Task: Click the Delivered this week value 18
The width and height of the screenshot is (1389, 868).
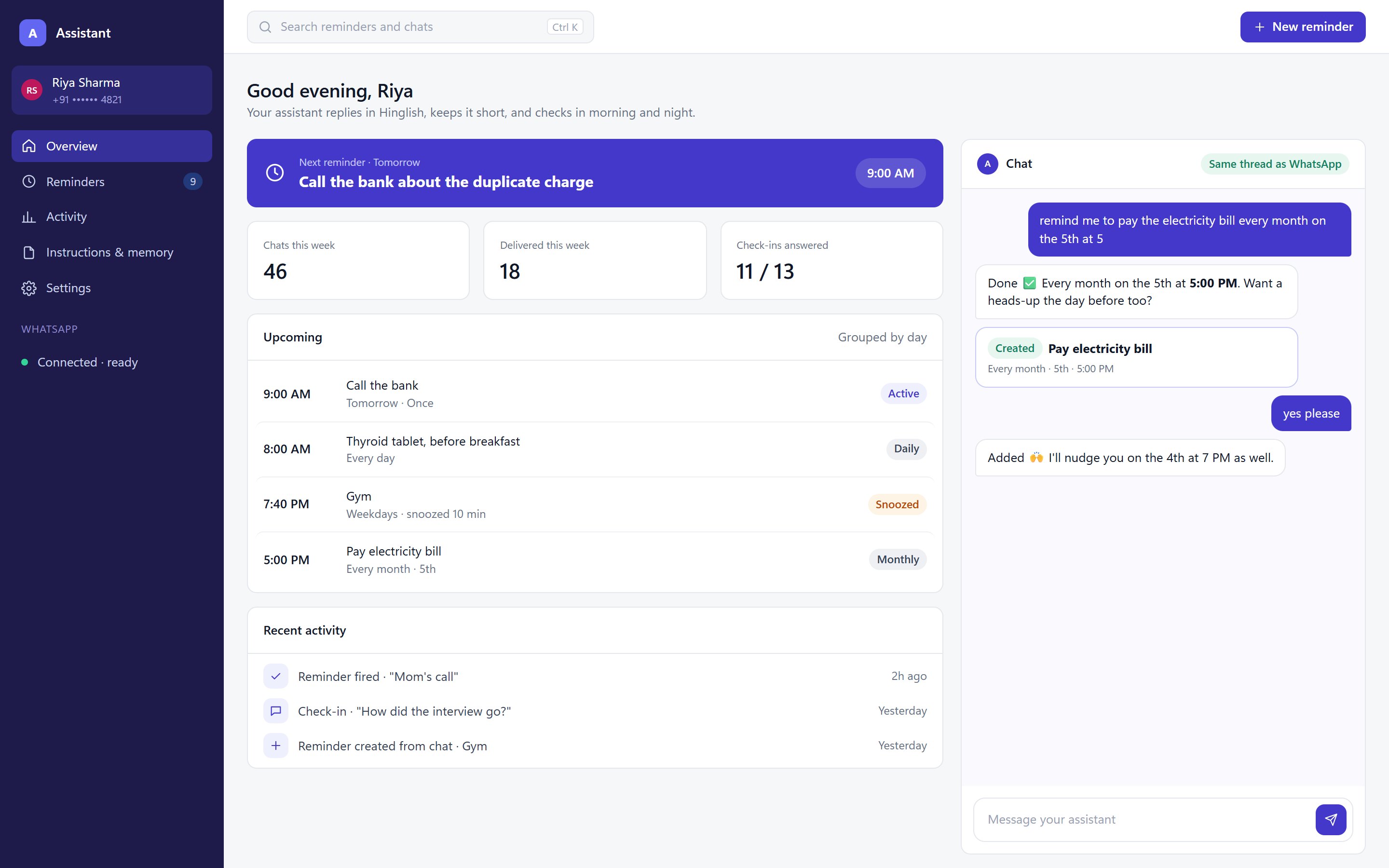Action: tap(510, 271)
